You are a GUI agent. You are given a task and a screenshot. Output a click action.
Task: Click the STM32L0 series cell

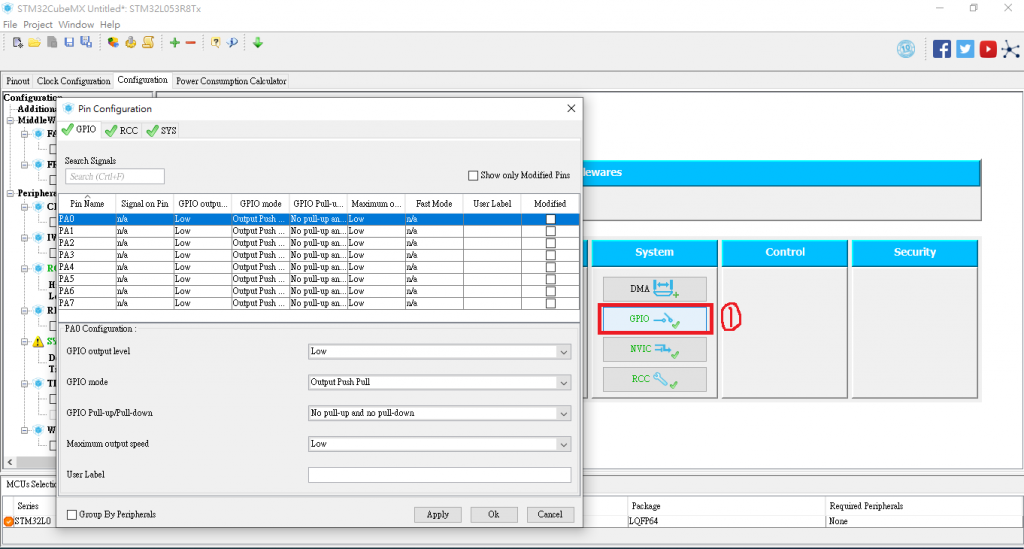(x=32, y=521)
